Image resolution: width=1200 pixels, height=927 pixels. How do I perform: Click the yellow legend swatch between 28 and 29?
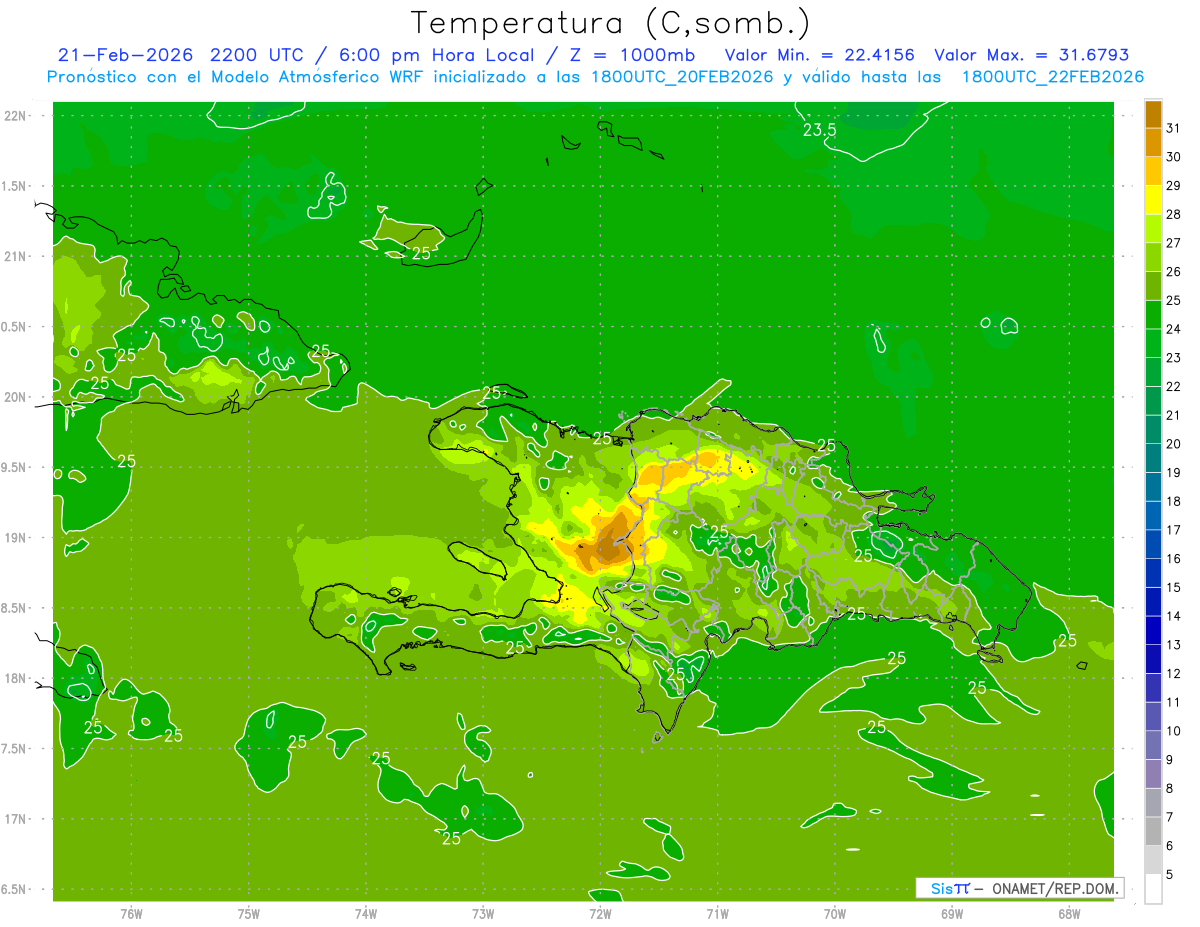(1153, 200)
